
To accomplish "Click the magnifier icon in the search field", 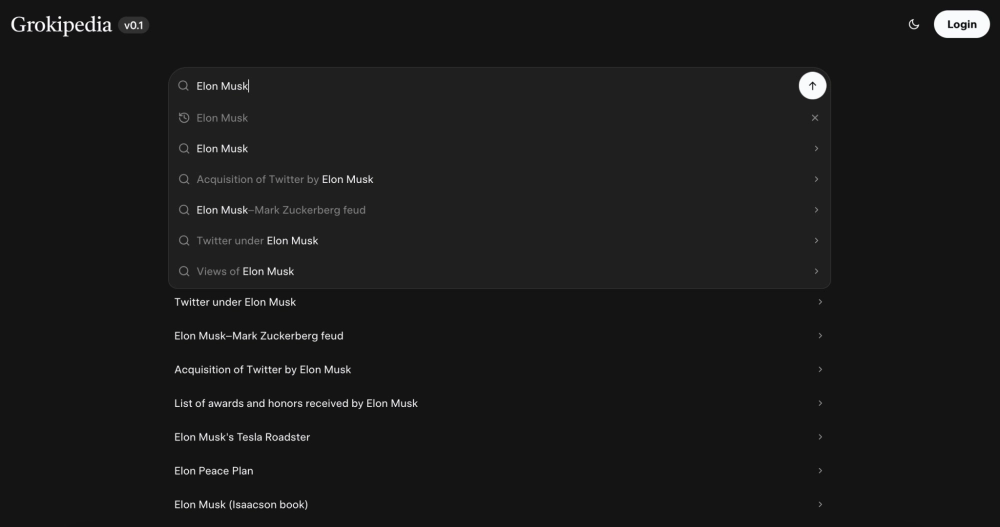I will (184, 86).
